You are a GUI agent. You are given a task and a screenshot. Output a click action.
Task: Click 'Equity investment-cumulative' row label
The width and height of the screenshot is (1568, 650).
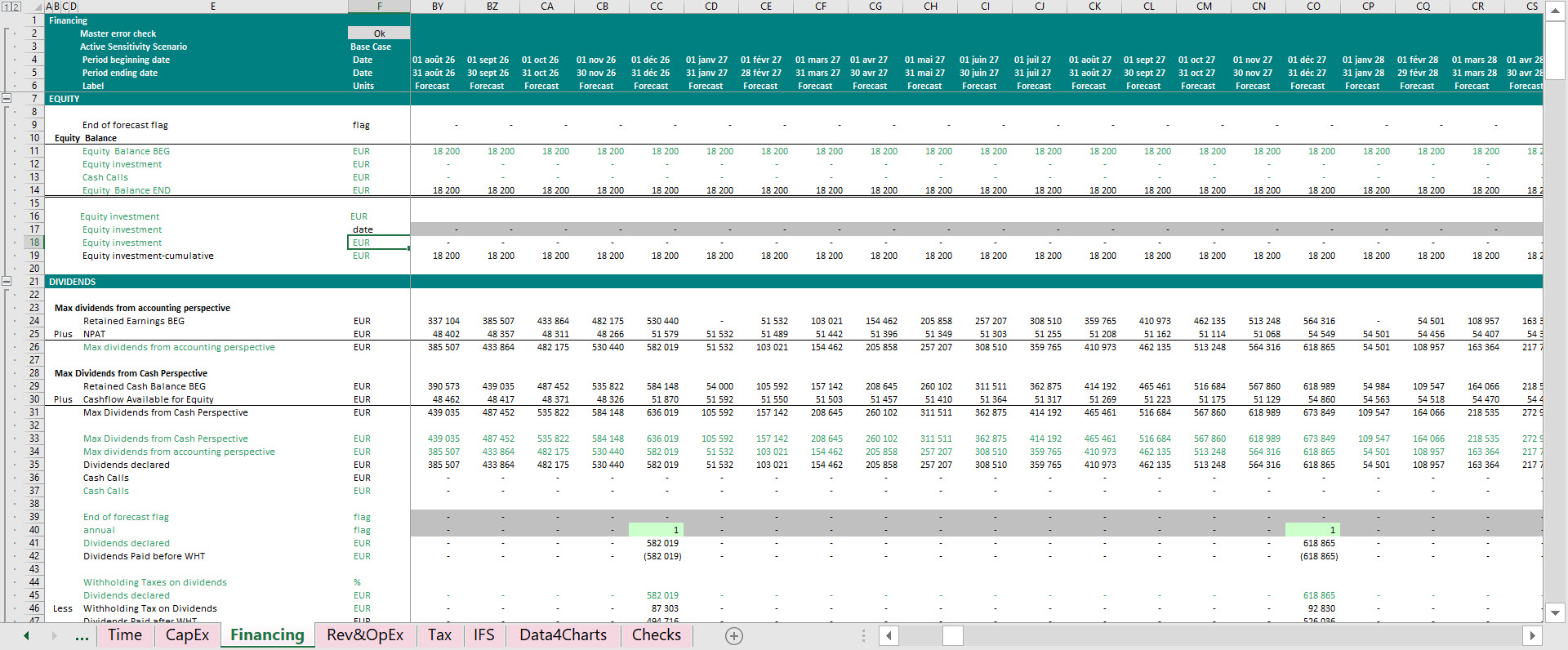(x=148, y=256)
